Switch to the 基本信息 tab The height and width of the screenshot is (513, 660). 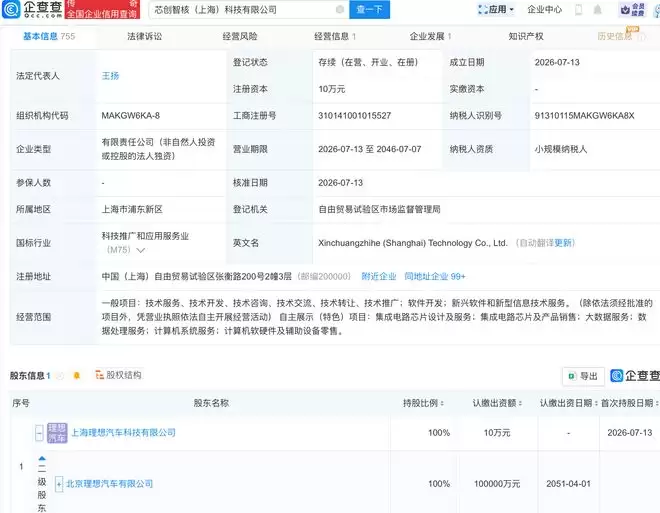point(49,36)
